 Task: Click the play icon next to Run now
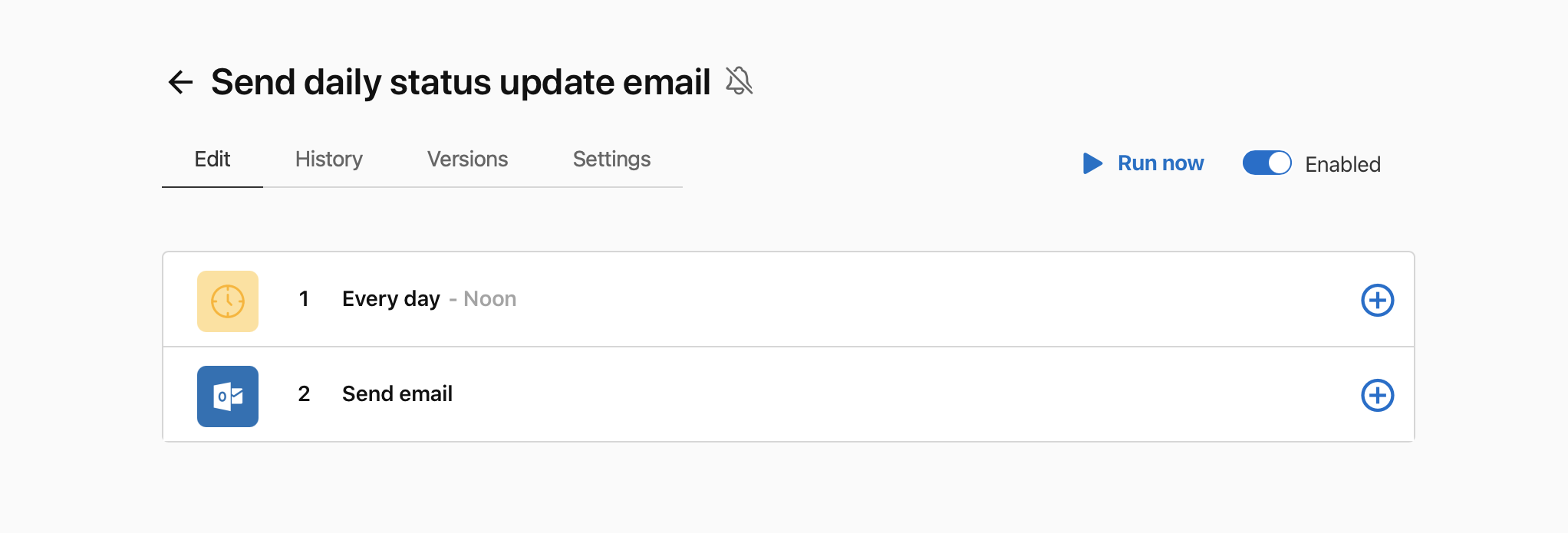tap(1092, 163)
